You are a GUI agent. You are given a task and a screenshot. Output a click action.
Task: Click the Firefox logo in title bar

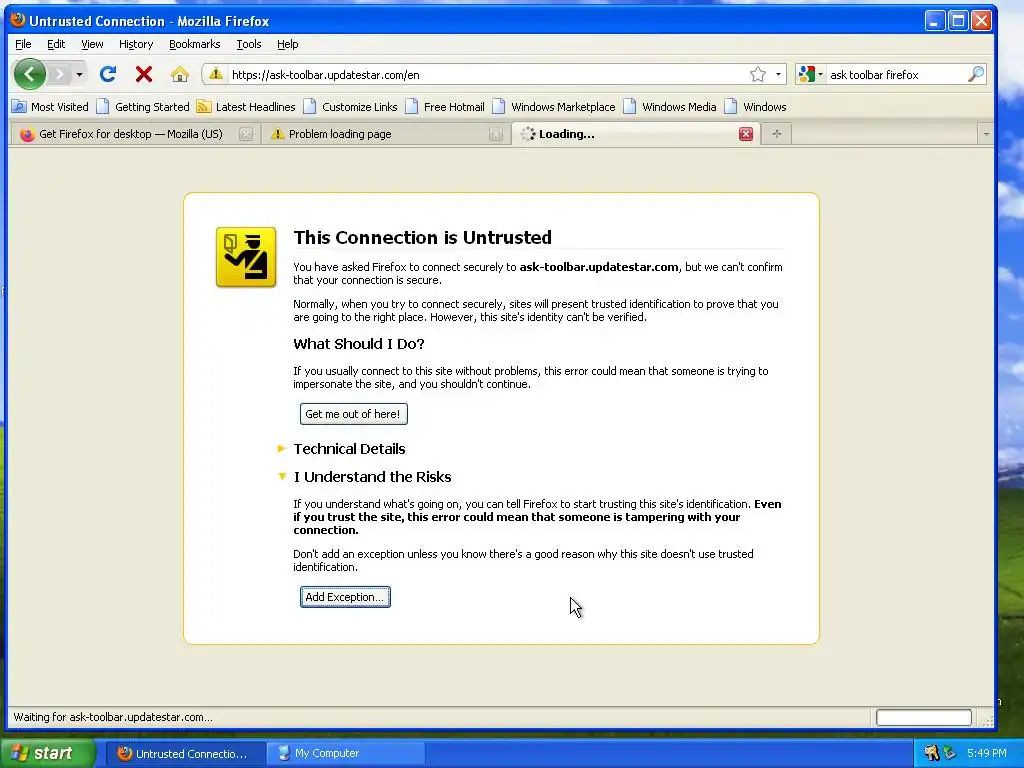[18, 20]
